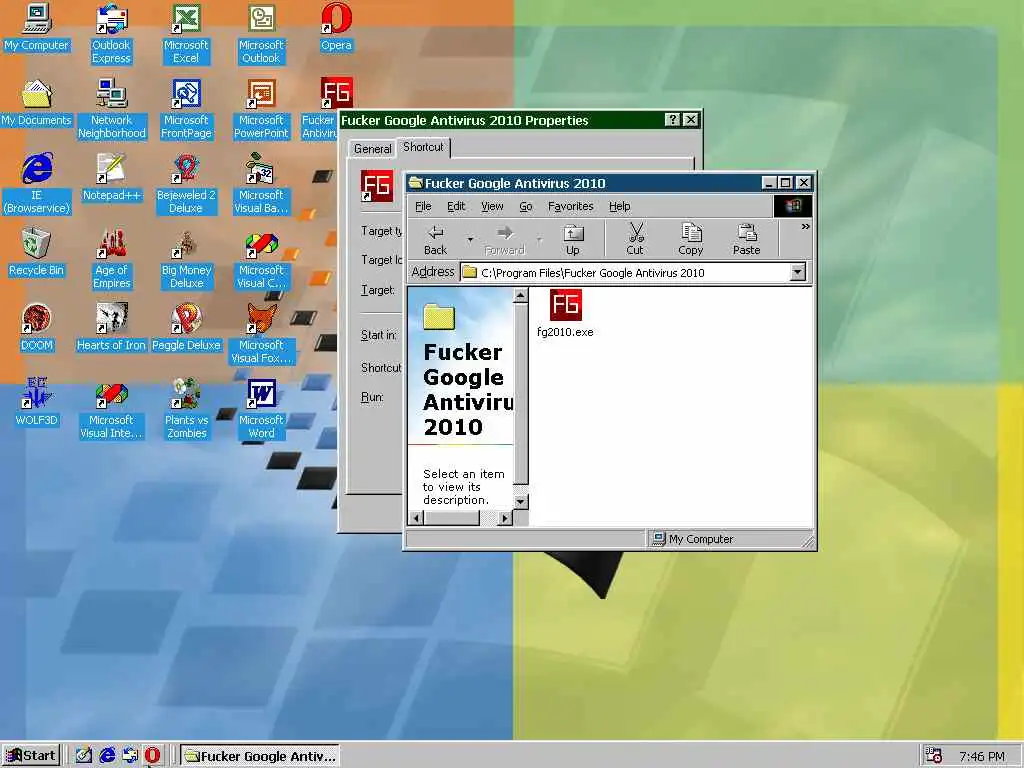This screenshot has height=768, width=1024.
Task: Launch Internet Explorer from quick launch
Action: coord(107,756)
